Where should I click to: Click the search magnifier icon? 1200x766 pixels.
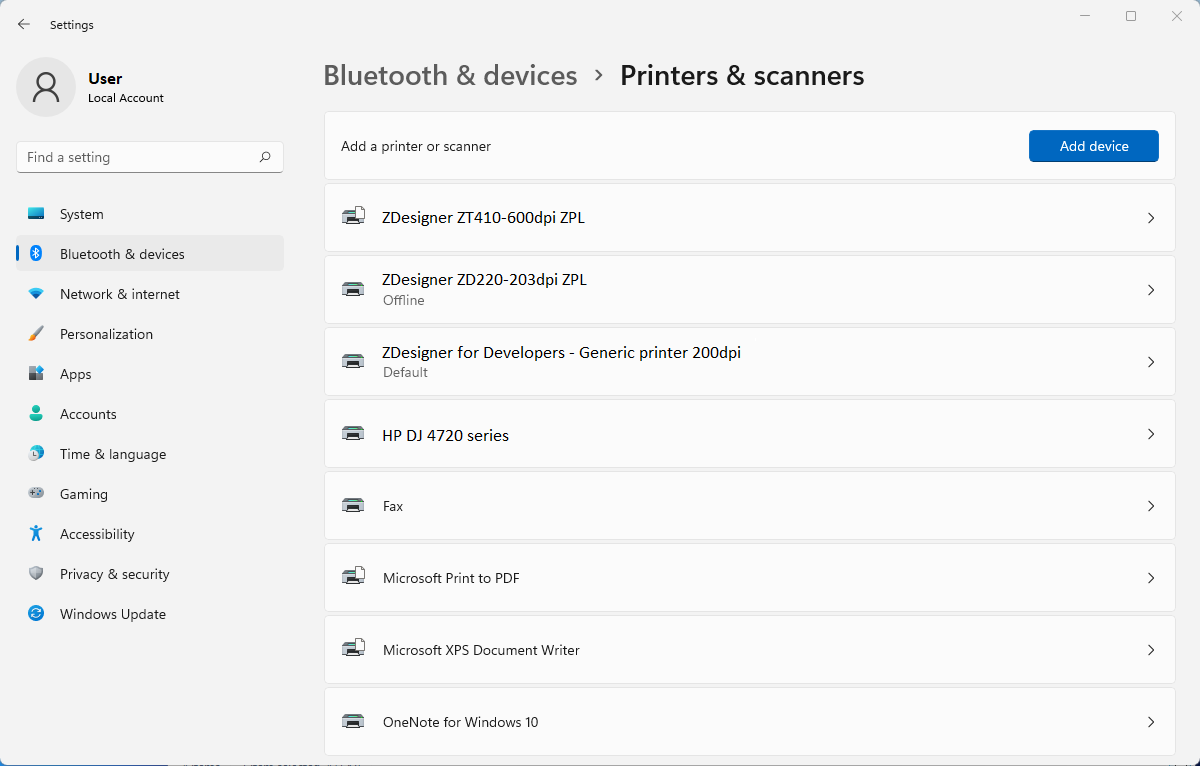click(265, 157)
